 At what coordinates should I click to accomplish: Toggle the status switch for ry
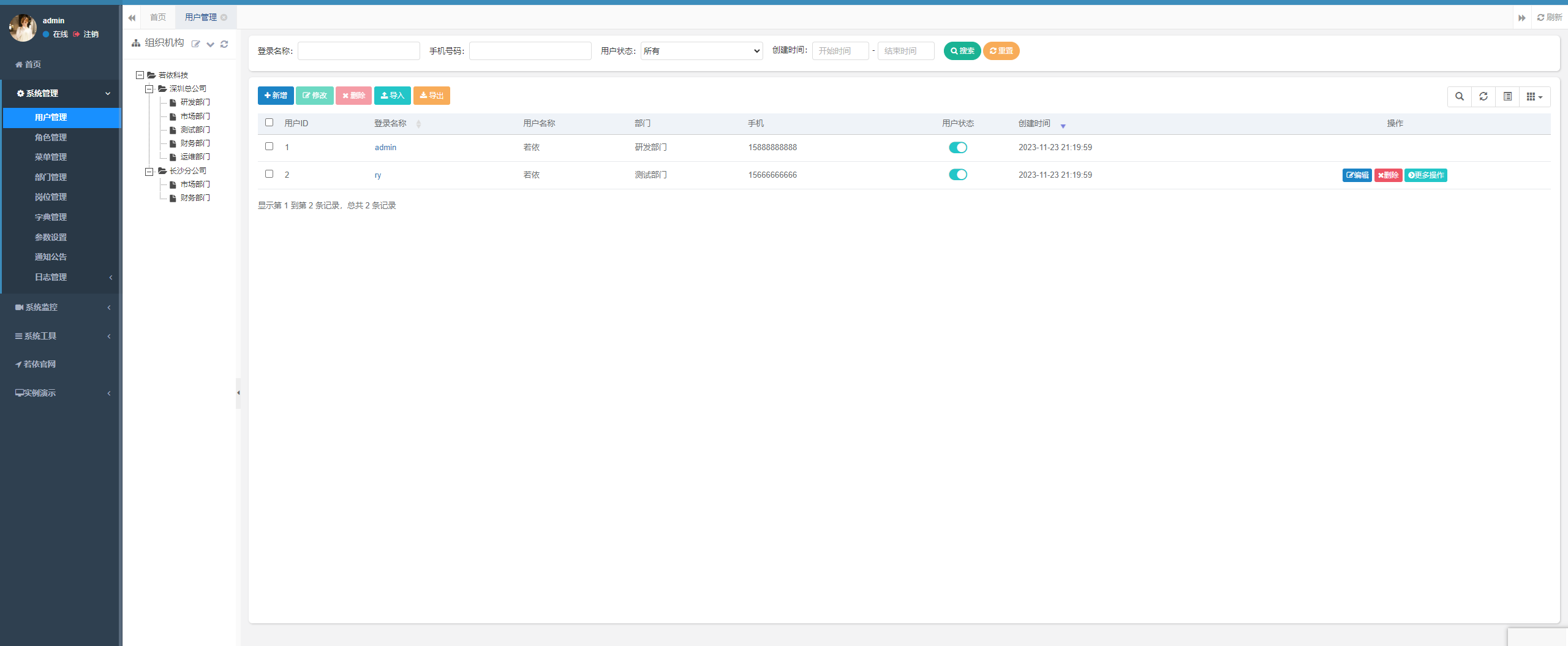point(958,175)
